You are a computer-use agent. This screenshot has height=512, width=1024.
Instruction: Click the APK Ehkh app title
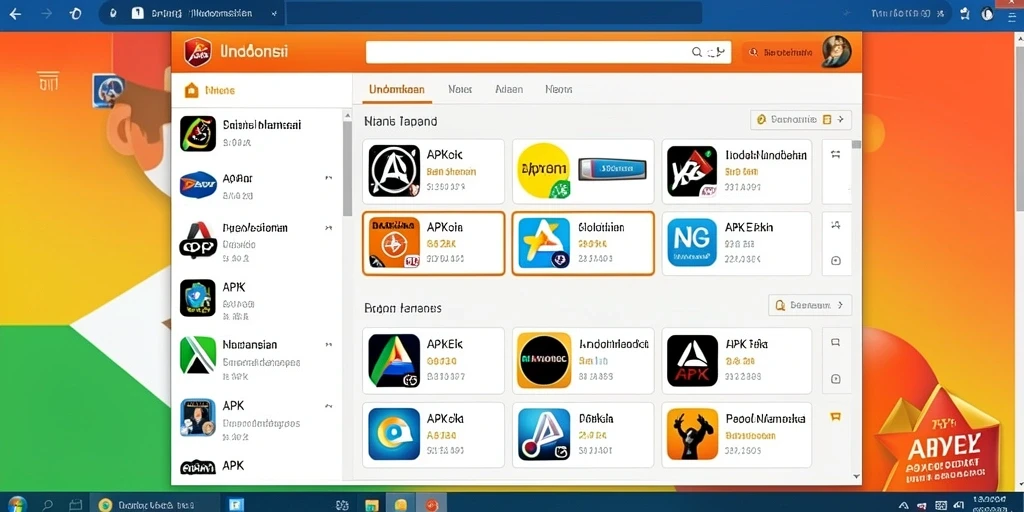point(749,227)
